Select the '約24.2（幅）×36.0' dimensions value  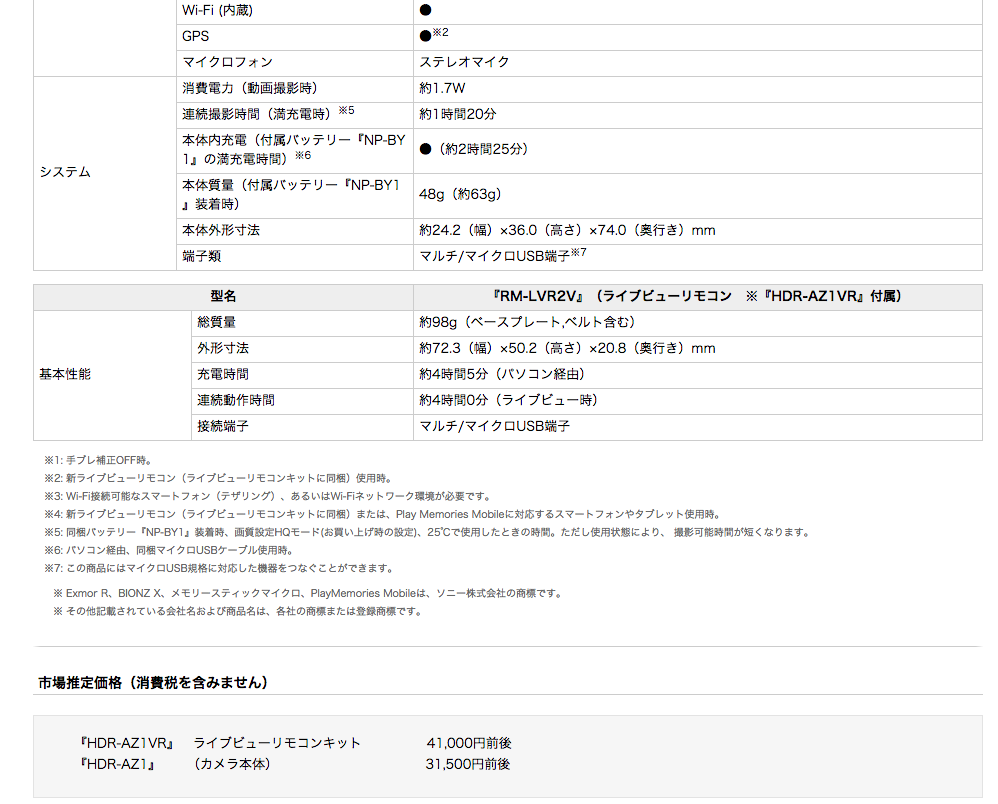[x=567, y=230]
